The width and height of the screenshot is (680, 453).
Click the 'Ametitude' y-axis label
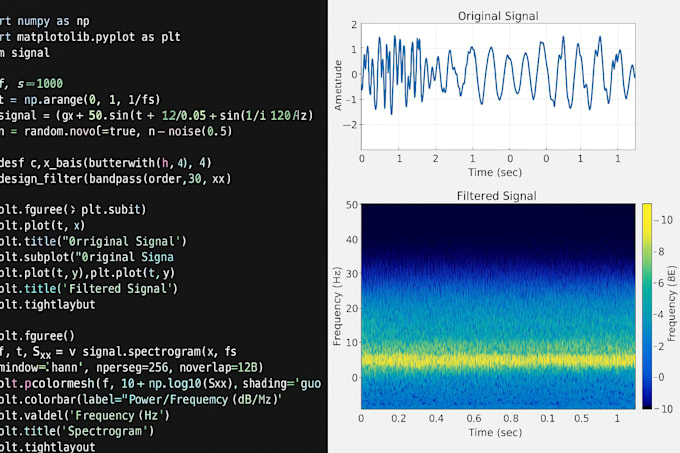tap(338, 85)
